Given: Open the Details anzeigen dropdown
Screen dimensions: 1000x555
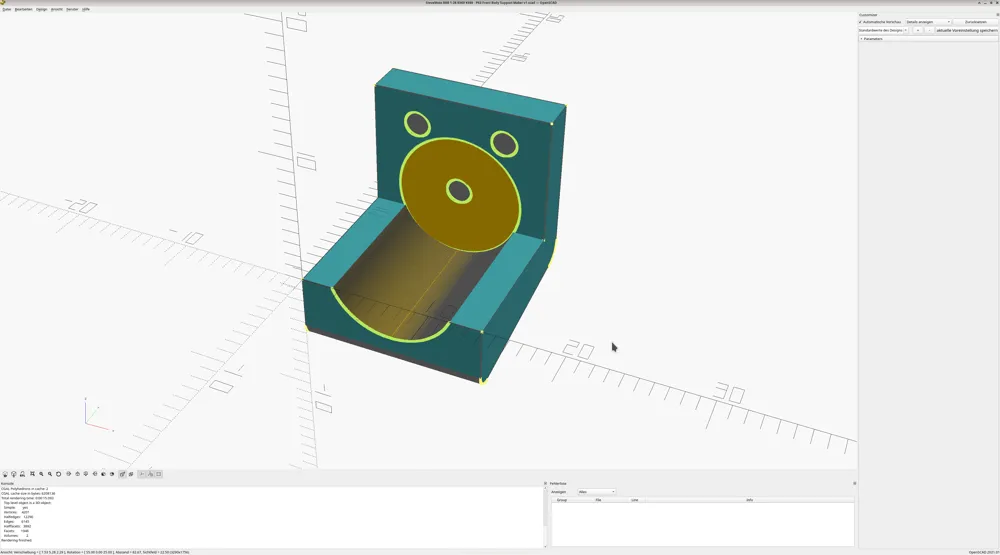Looking at the screenshot, I should 928,22.
